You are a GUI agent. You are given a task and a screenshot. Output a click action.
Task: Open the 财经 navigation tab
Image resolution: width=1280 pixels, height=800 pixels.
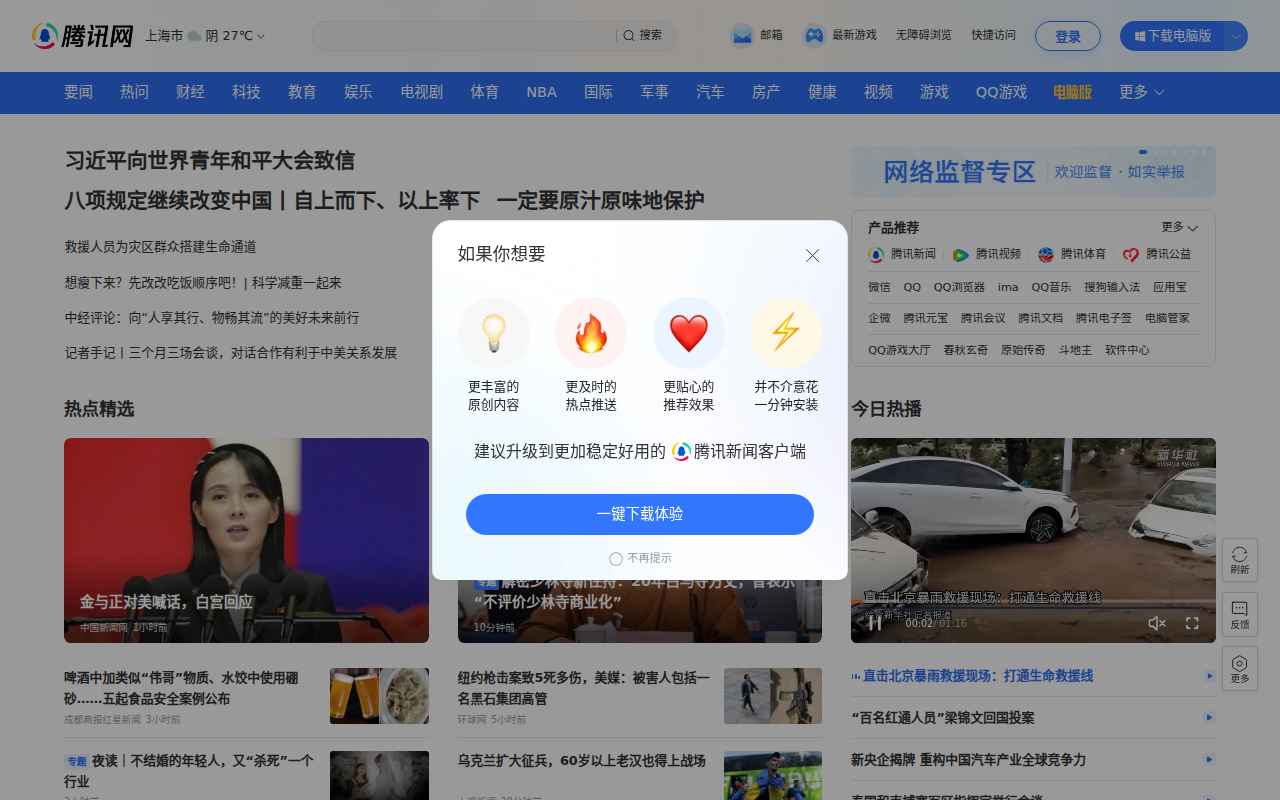click(x=190, y=92)
